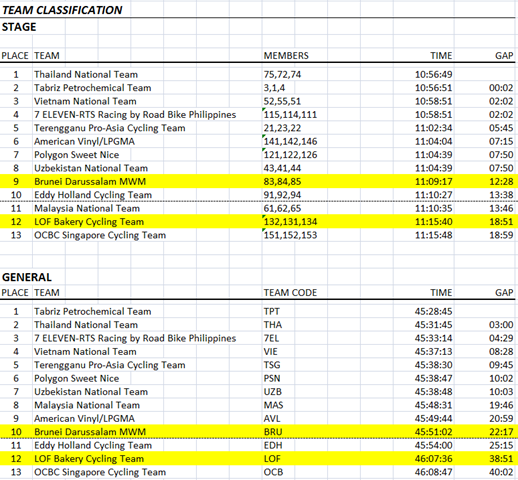Select stage members cell 115,114,111
The image size is (518, 480).
coord(290,115)
